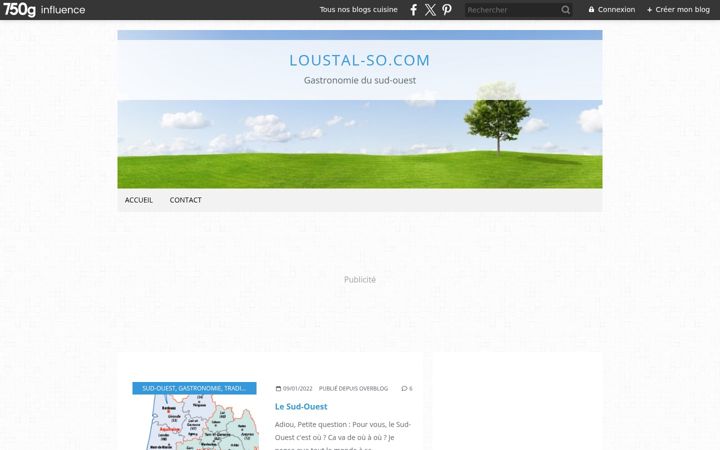Click the comment bubble icon on Le Sud-Ouest post
This screenshot has height=450, width=720.
(x=404, y=388)
